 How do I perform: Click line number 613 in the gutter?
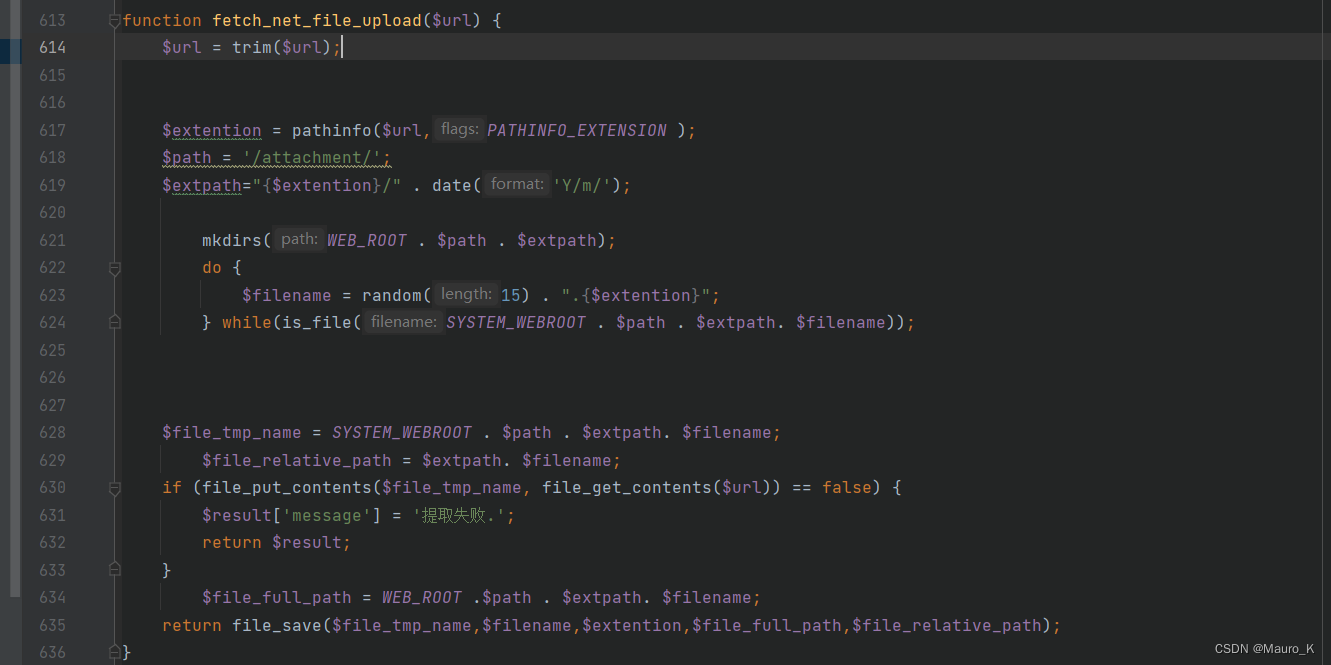coord(52,20)
